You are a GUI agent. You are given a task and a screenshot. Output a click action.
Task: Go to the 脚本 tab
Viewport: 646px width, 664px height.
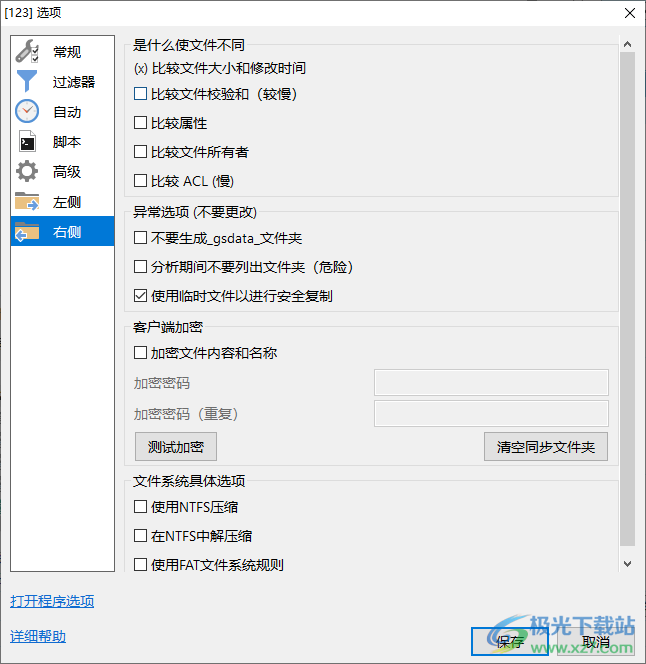(x=62, y=142)
